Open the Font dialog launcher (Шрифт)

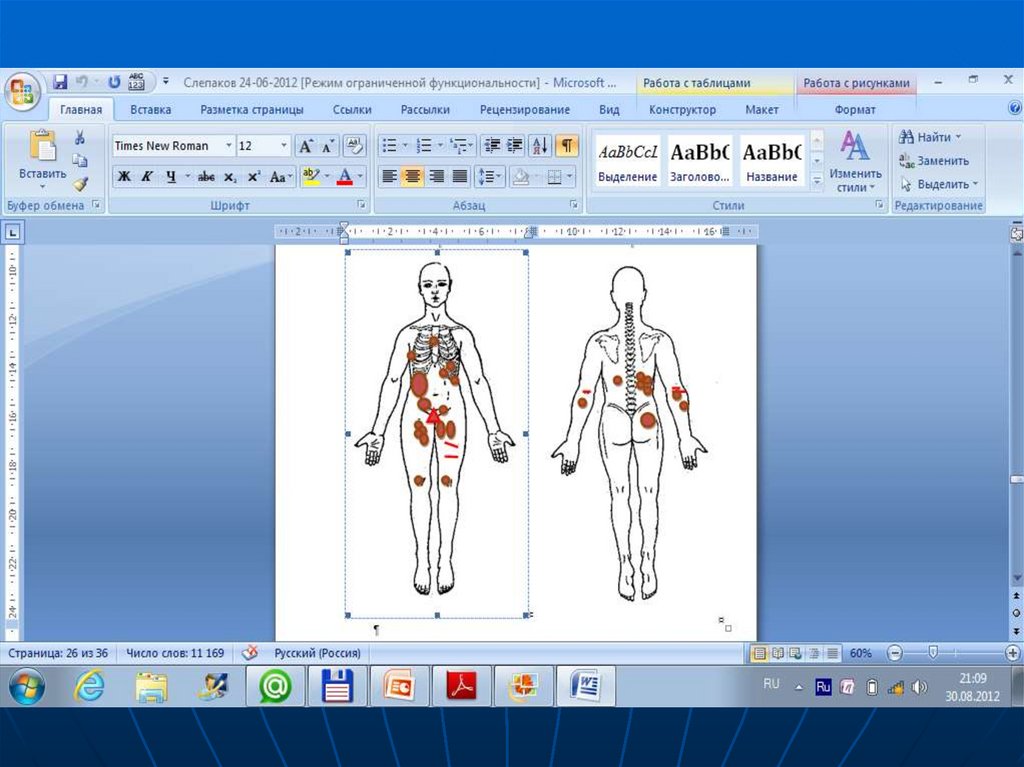click(x=361, y=205)
